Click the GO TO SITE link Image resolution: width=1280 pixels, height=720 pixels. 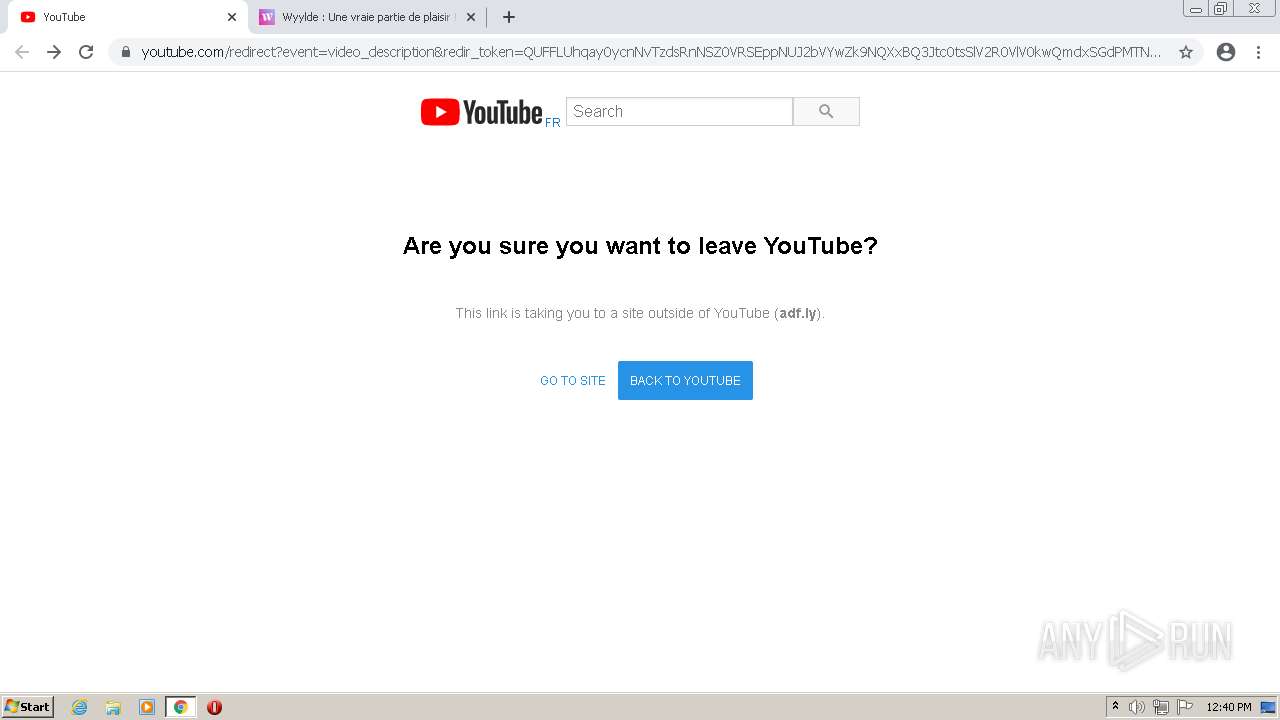pyautogui.click(x=573, y=381)
